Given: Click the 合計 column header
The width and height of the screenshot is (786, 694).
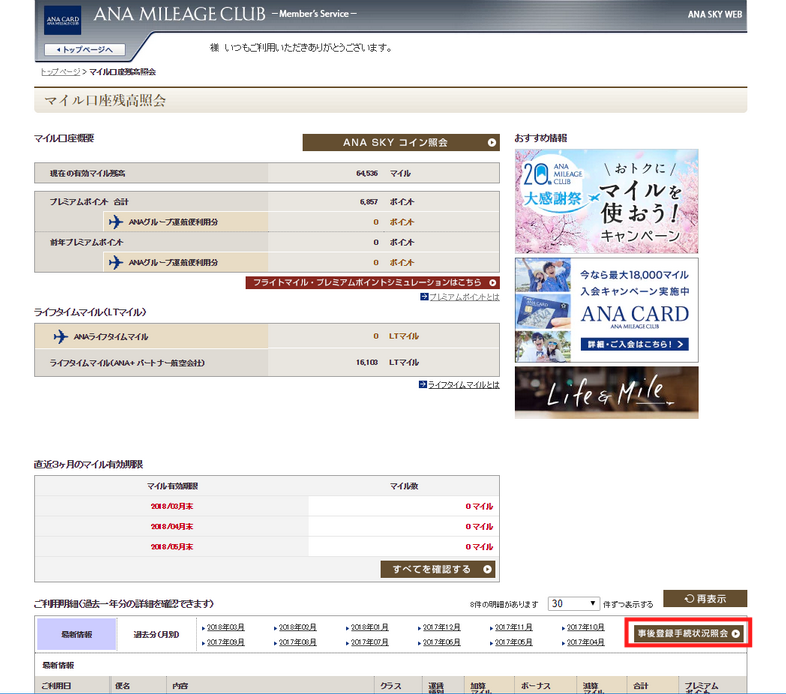Looking at the screenshot, I should coord(641,685).
